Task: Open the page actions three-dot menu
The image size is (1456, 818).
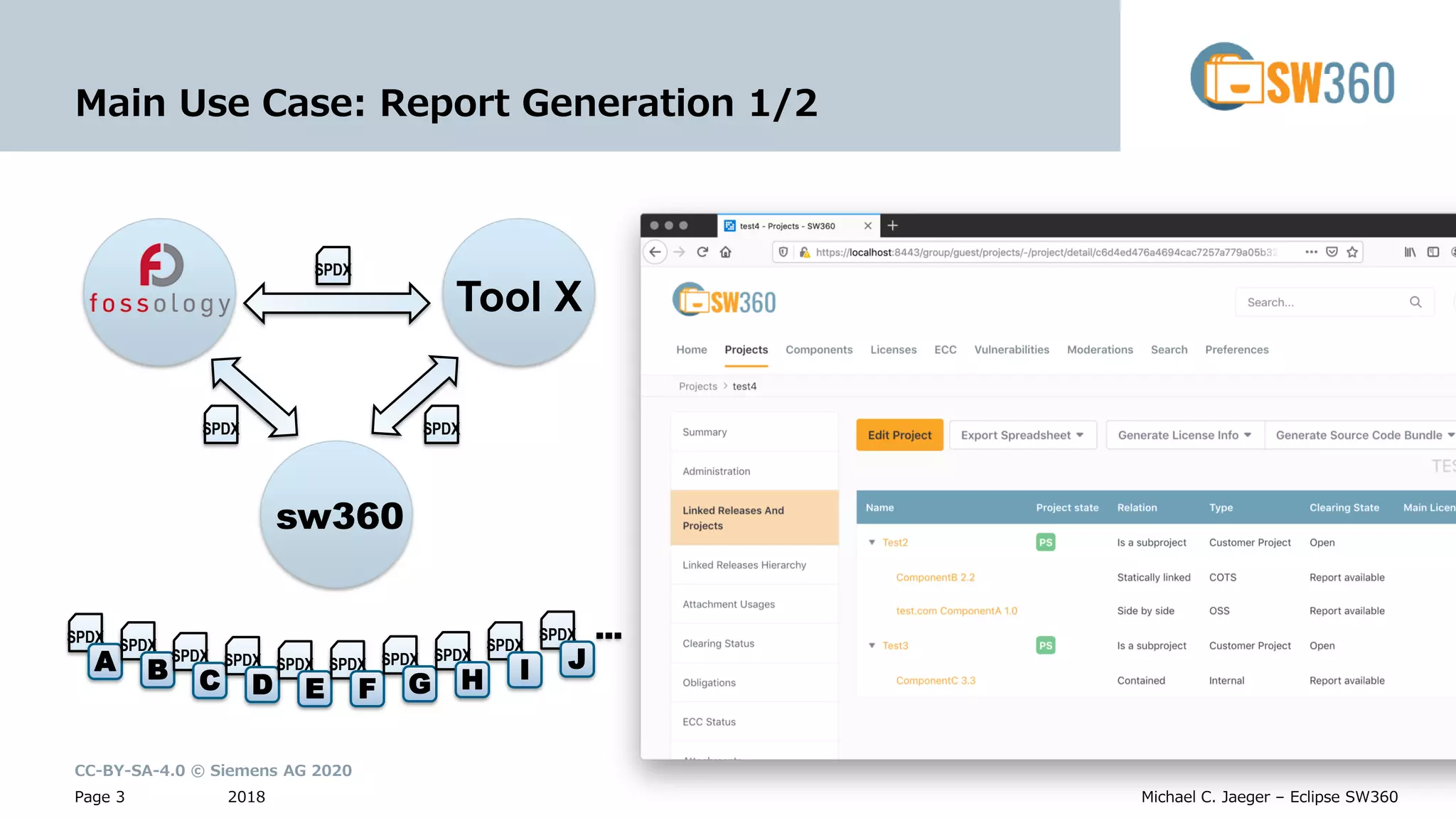Action: tap(1312, 252)
